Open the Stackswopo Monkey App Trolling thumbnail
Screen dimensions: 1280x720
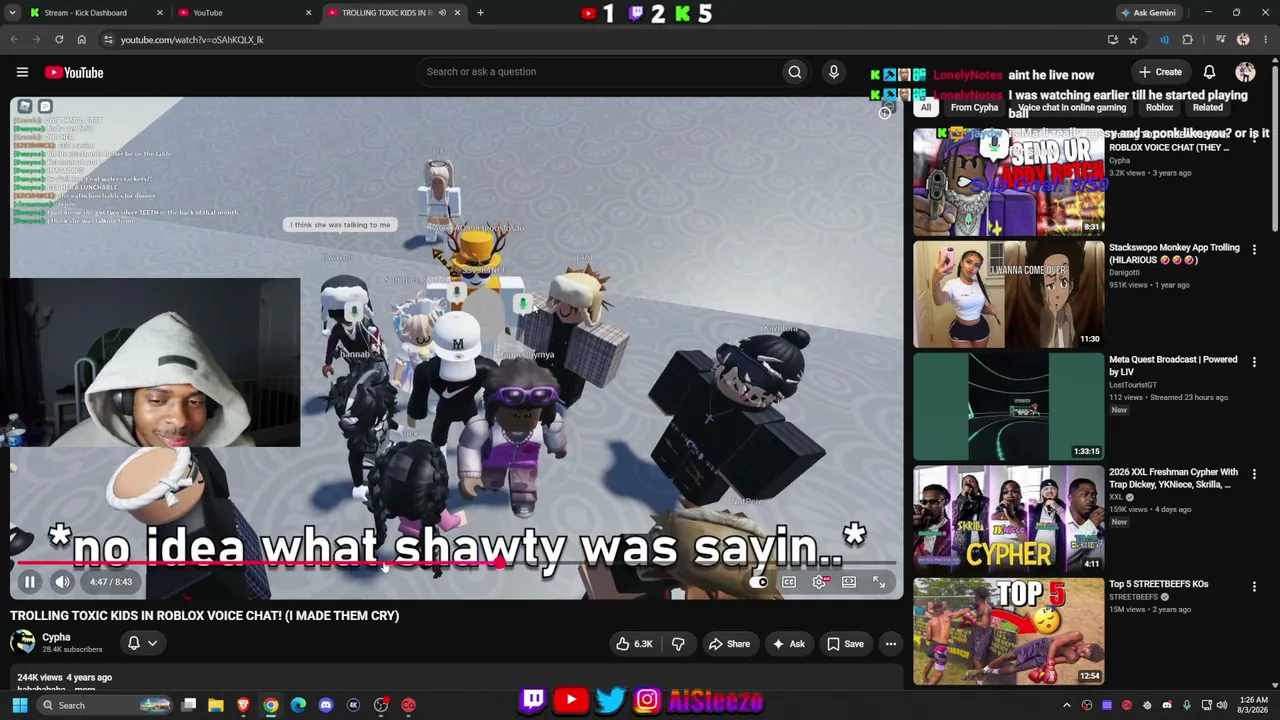(1008, 294)
